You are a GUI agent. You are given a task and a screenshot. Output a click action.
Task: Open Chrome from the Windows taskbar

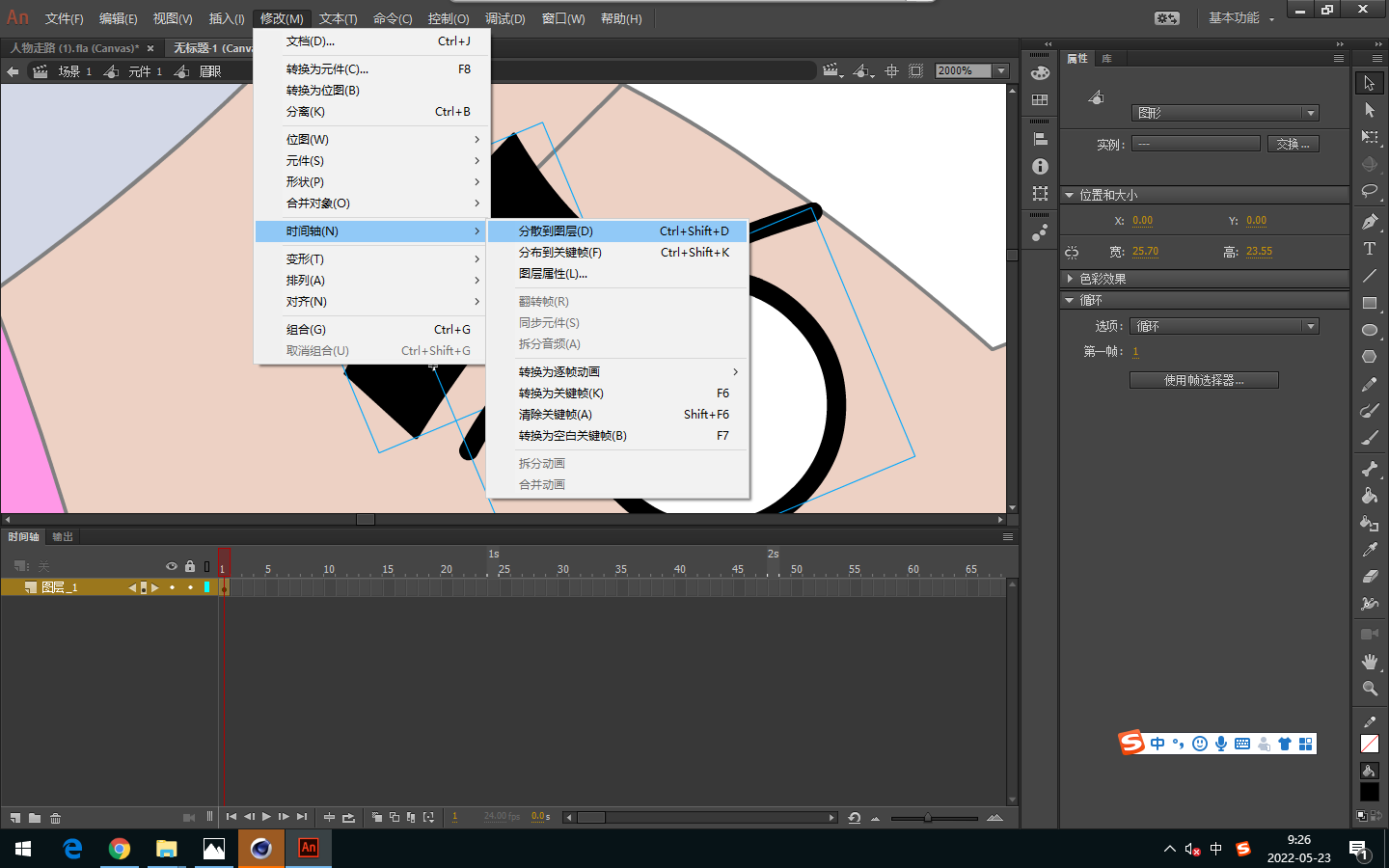click(120, 849)
